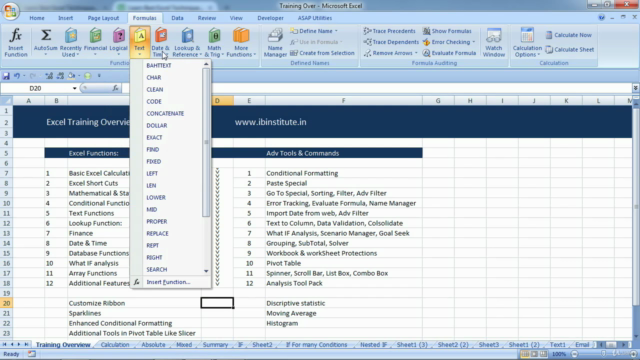Open the Logical functions library
Image resolution: width=640 pixels, height=360 pixels.
(x=118, y=42)
